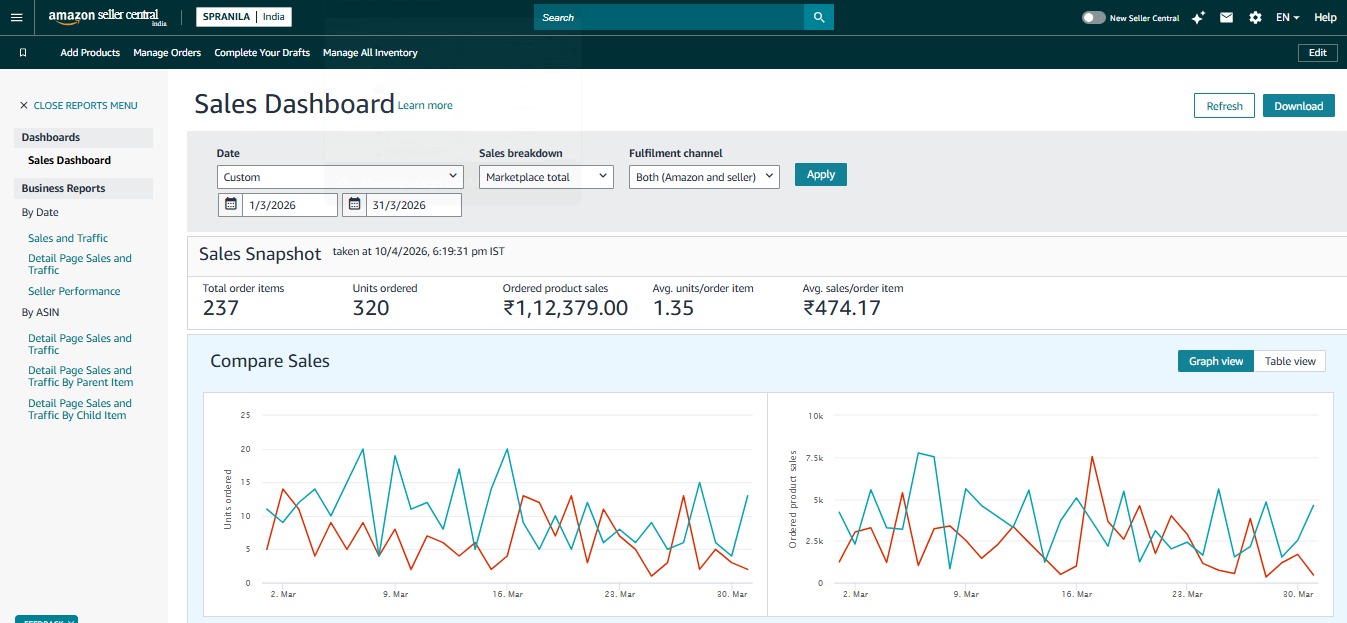Viewport: 1347px width, 623px height.
Task: Expand the Date range dropdown
Action: (340, 177)
